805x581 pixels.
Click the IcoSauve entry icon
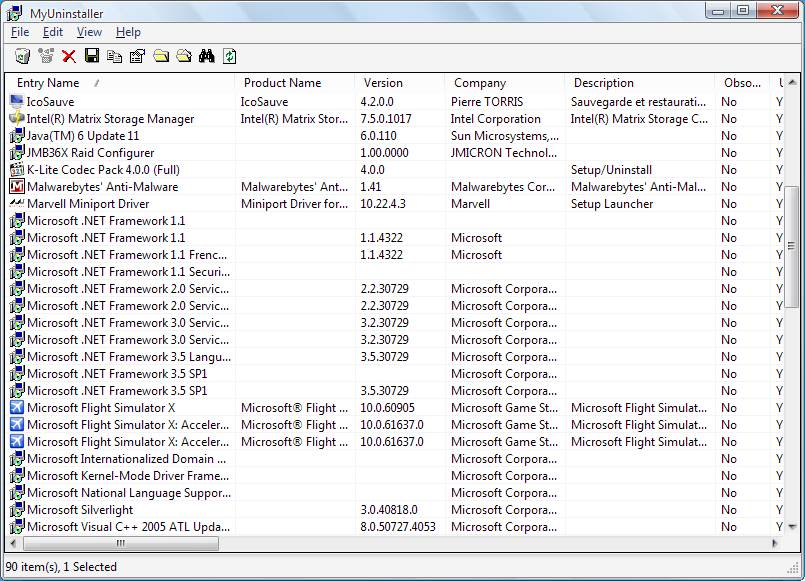pos(17,101)
